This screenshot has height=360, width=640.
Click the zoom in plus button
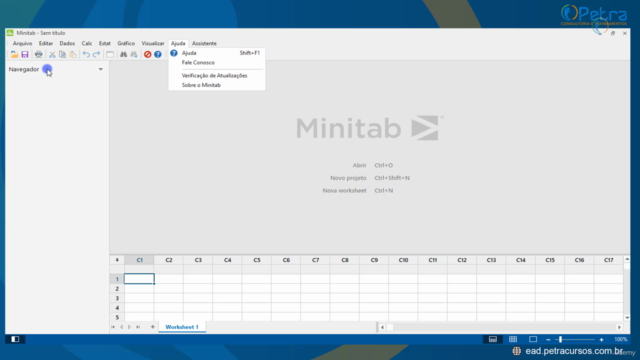click(601, 340)
